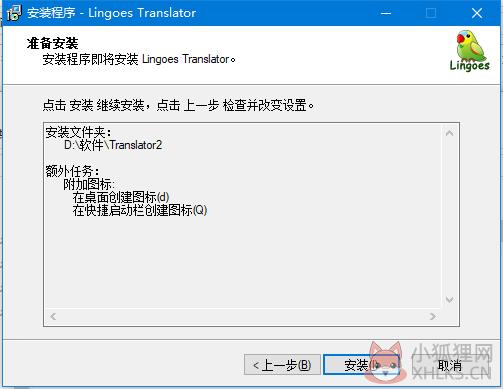The image size is (503, 389).
Task: Click the window title 安装程序 - Lingoes Translator
Action: [111, 13]
